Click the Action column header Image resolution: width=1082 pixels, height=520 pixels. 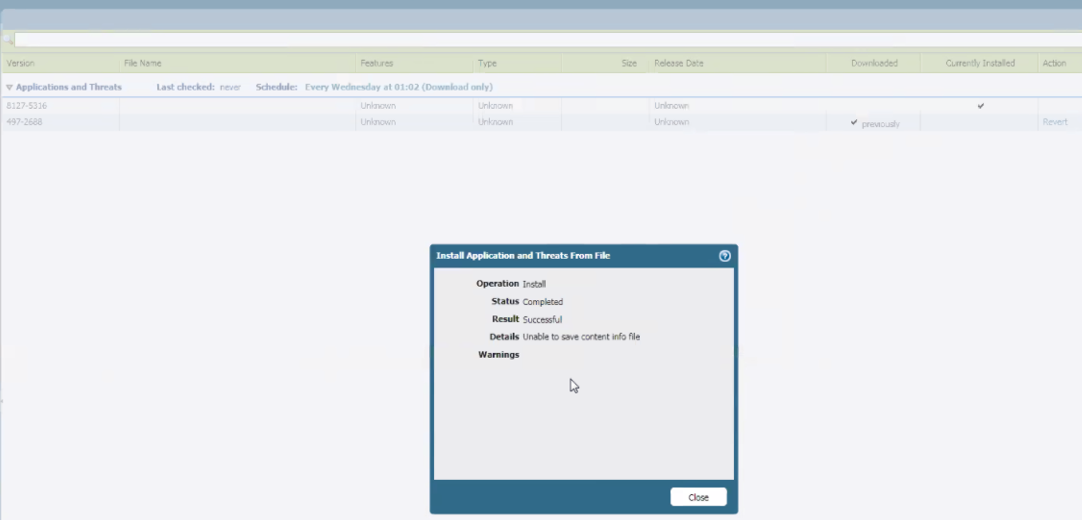[1054, 63]
